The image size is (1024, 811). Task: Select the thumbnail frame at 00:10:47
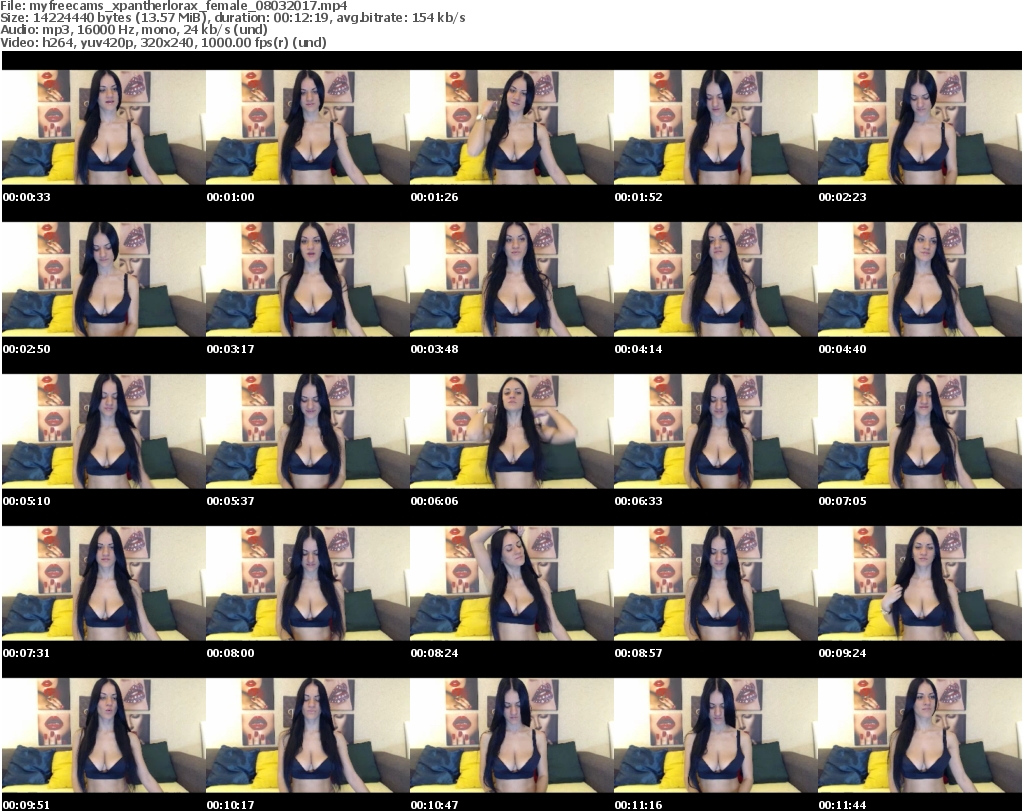coord(511,736)
